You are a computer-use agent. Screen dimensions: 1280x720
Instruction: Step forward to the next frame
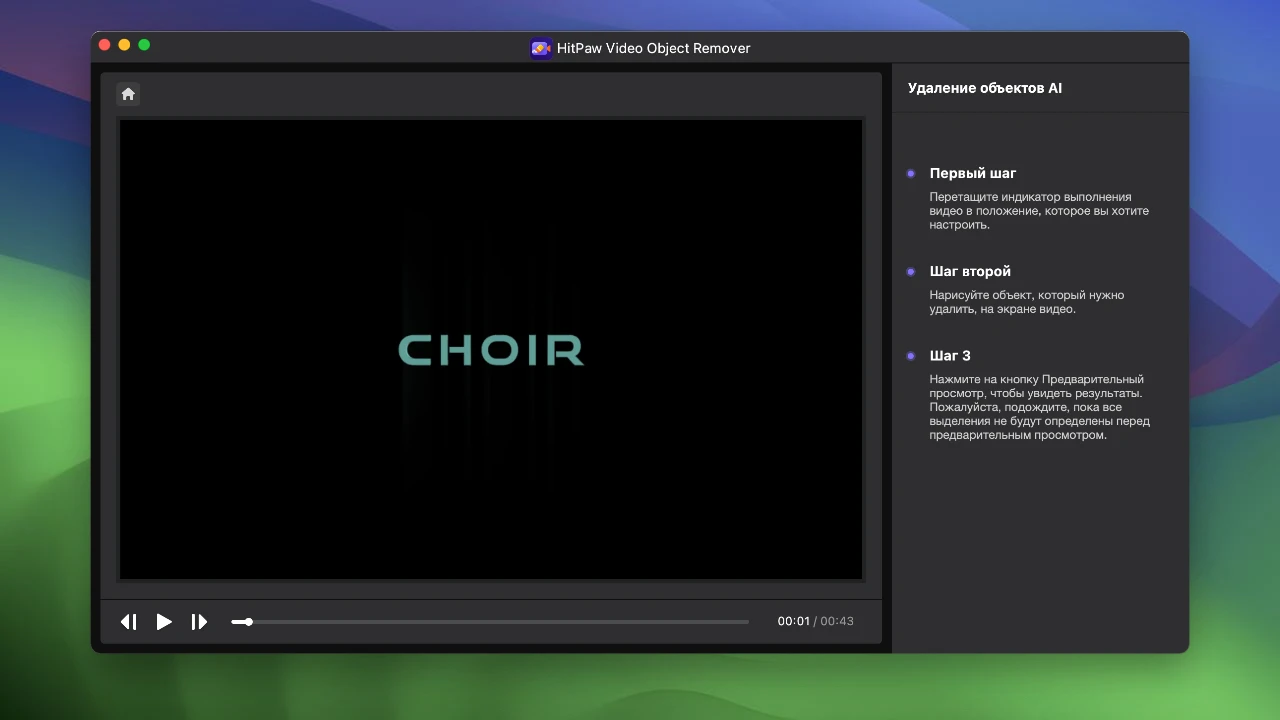199,622
